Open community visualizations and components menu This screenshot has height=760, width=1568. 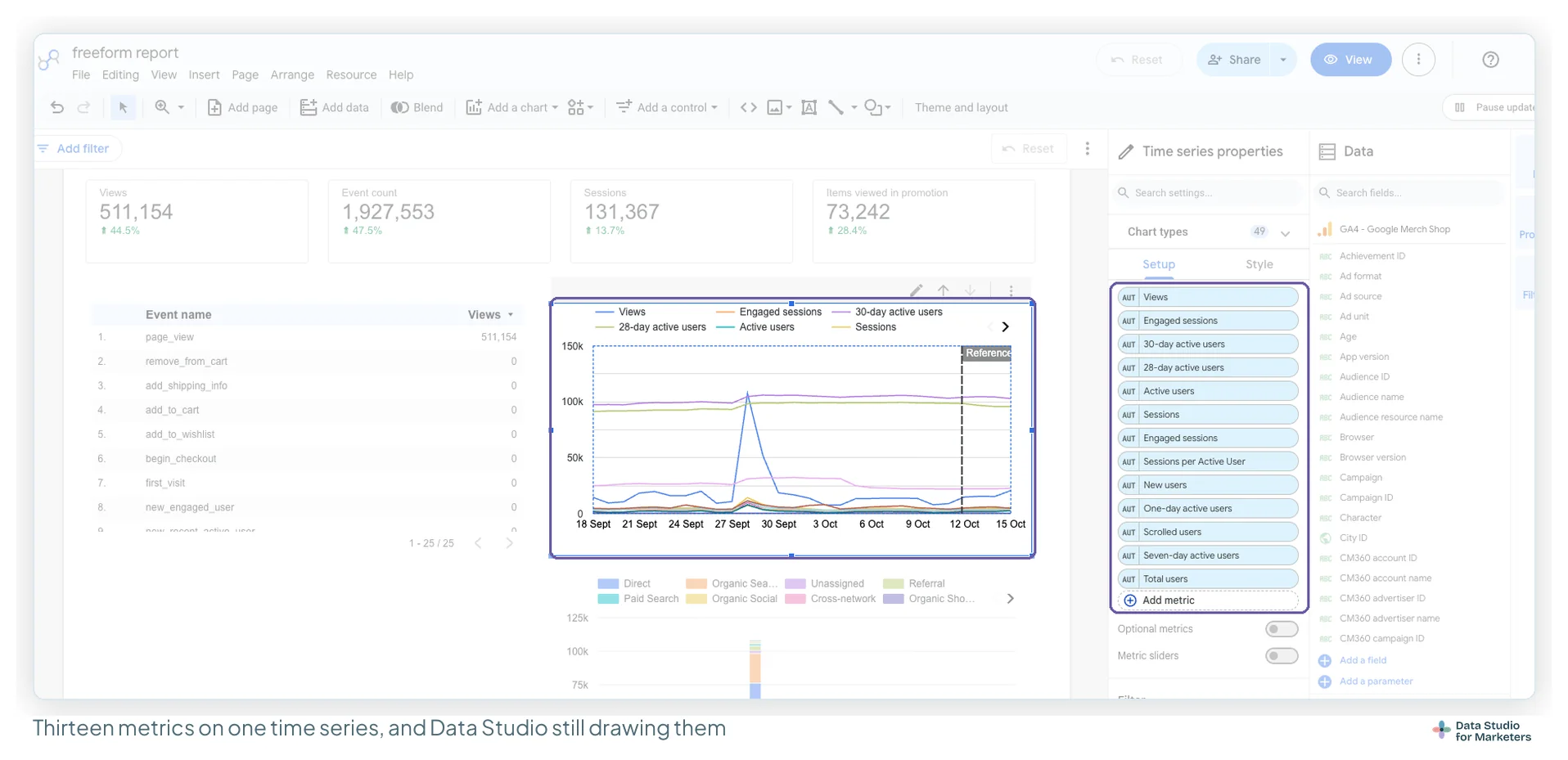pyautogui.click(x=580, y=107)
